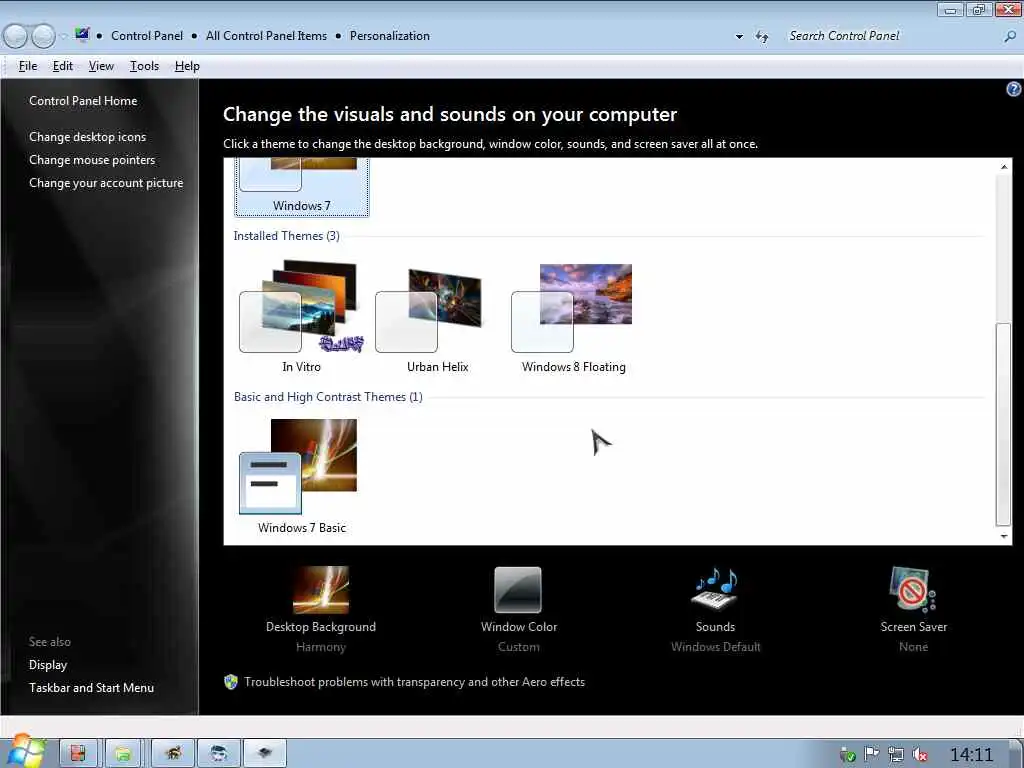Click the safely remove hardware tray icon
Viewport: 1024px width, 768px height.
tap(847, 756)
